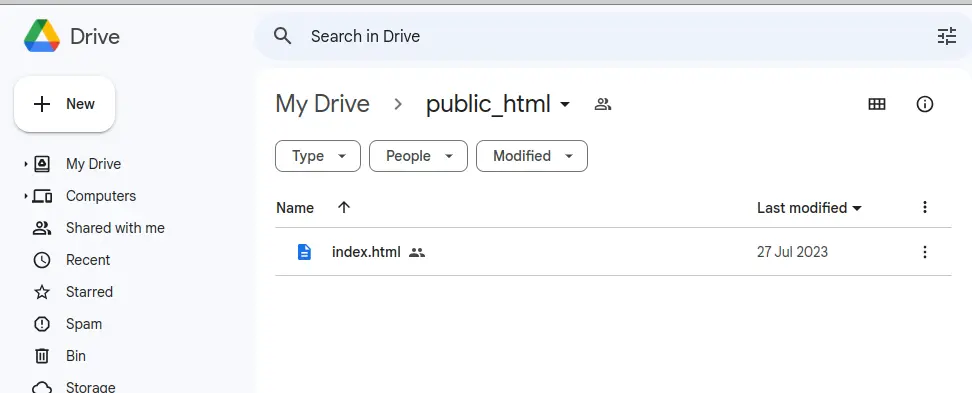Click the Recent clock icon

pos(42,260)
